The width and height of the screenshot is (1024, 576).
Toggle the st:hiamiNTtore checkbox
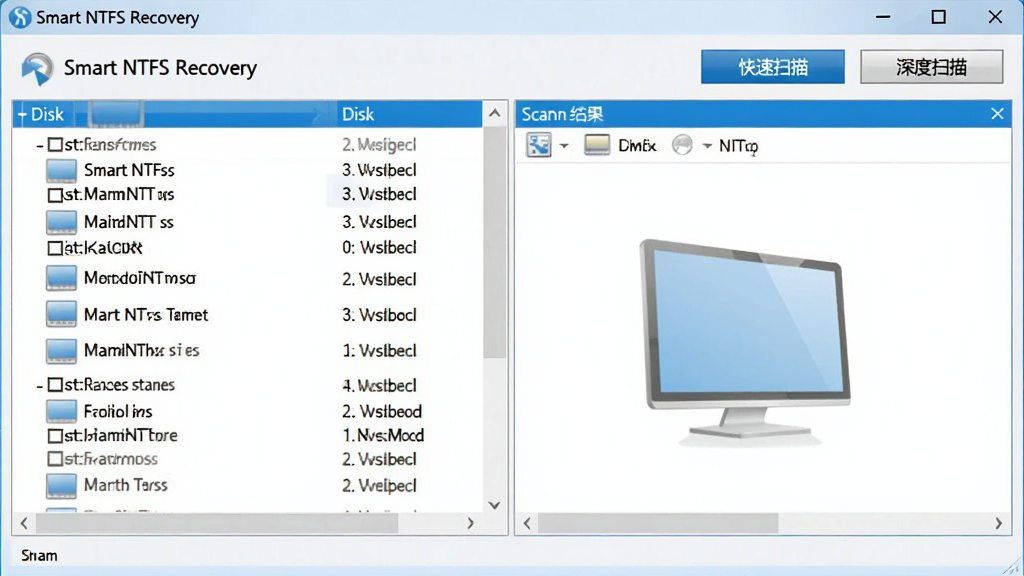[x=56, y=436]
